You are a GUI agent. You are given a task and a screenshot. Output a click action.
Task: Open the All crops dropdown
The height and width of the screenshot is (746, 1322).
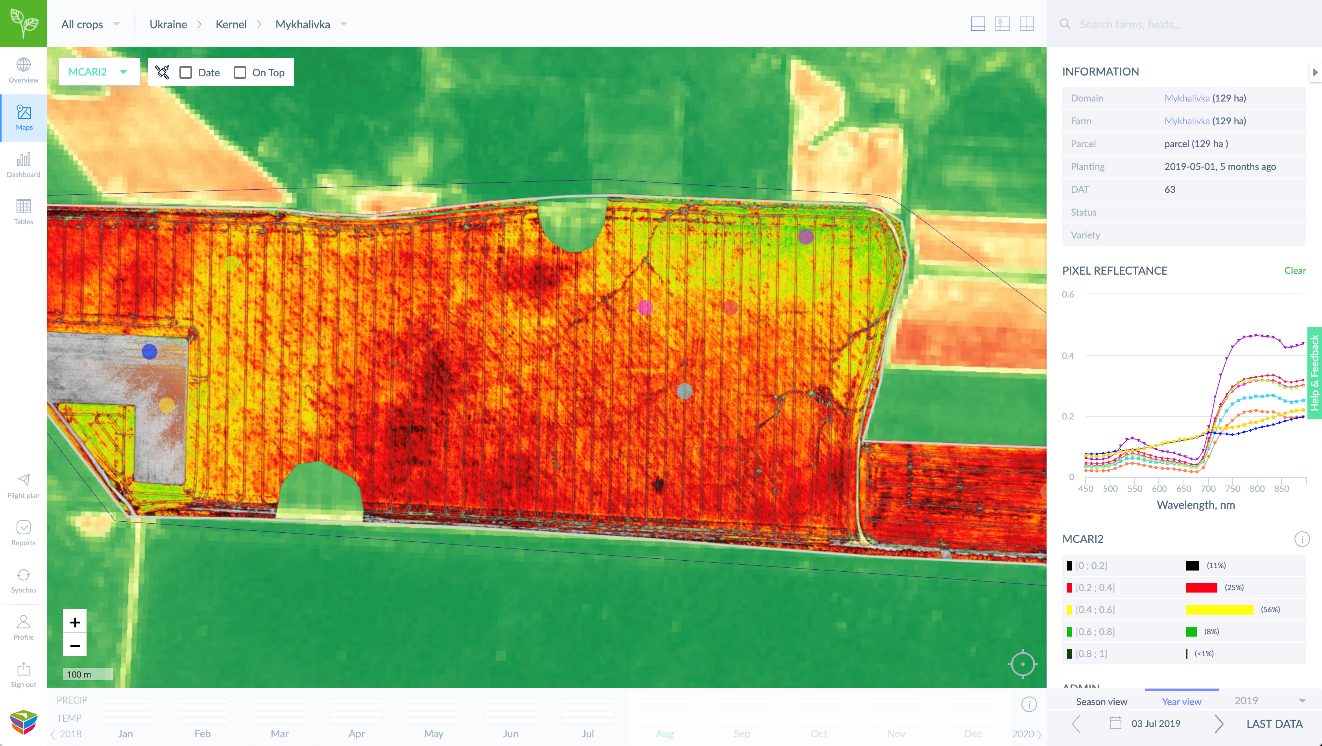click(x=90, y=24)
